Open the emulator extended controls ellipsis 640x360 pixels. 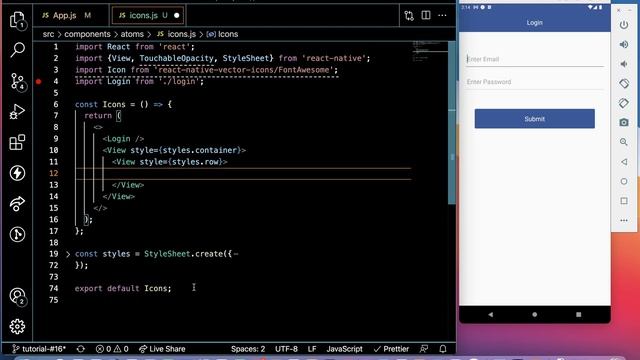(x=624, y=220)
